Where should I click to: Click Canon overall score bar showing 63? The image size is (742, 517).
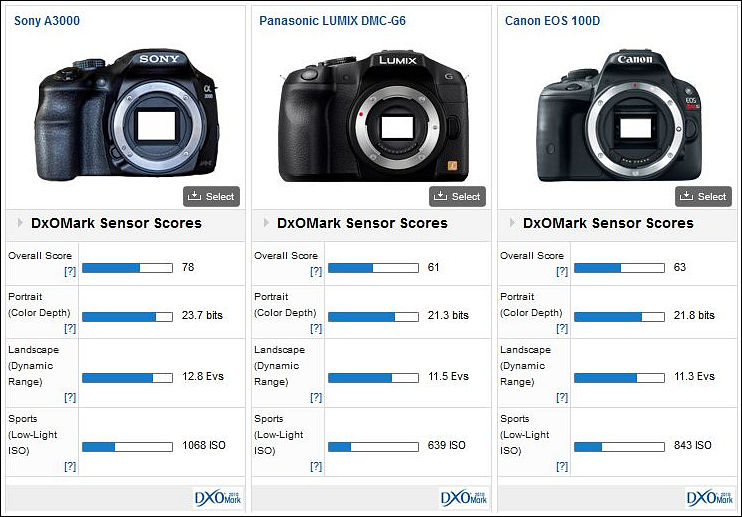point(619,268)
